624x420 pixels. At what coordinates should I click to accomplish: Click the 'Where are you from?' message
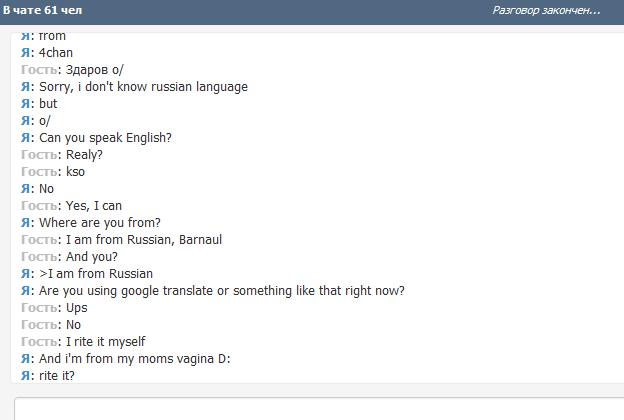(x=99, y=222)
